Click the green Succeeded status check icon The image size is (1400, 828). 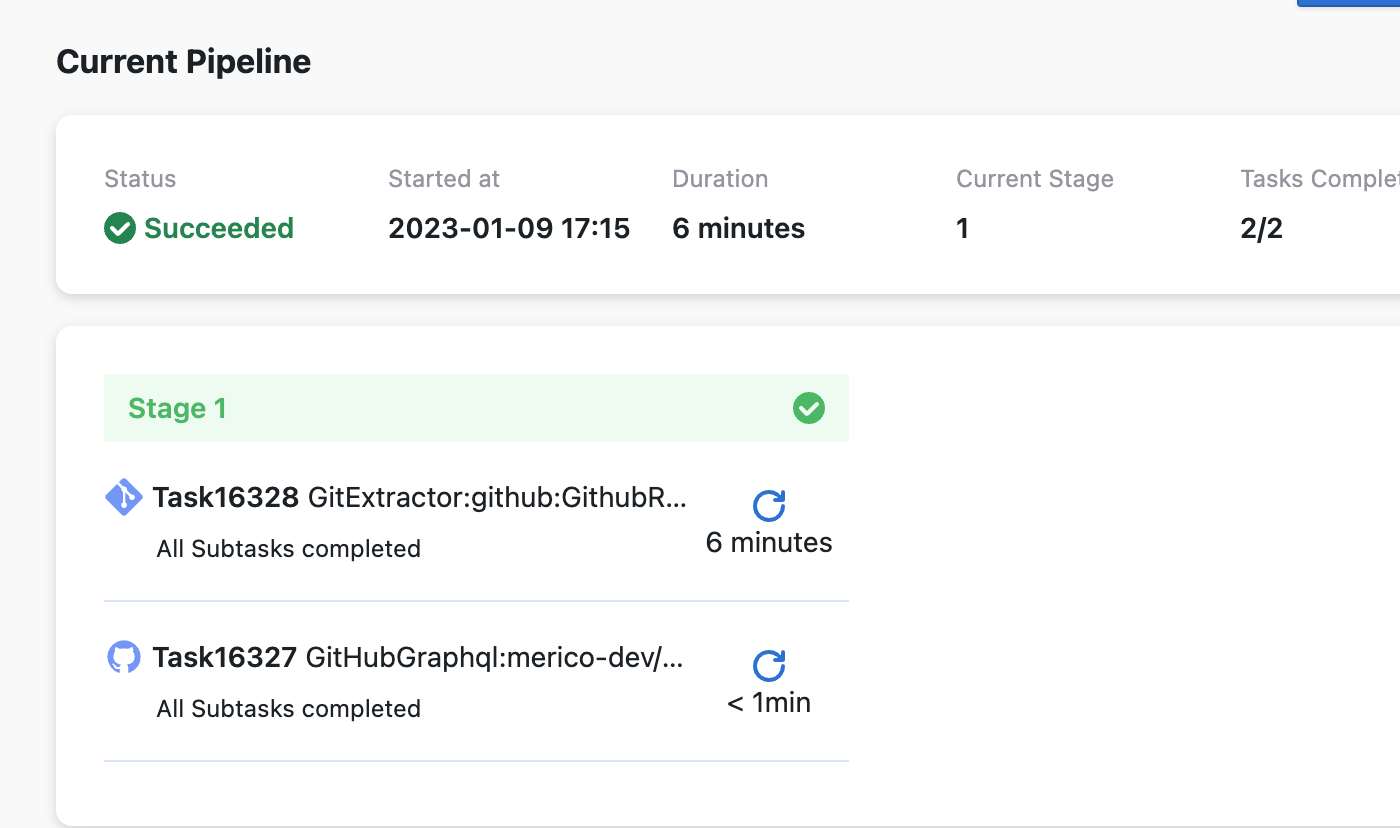click(x=119, y=229)
